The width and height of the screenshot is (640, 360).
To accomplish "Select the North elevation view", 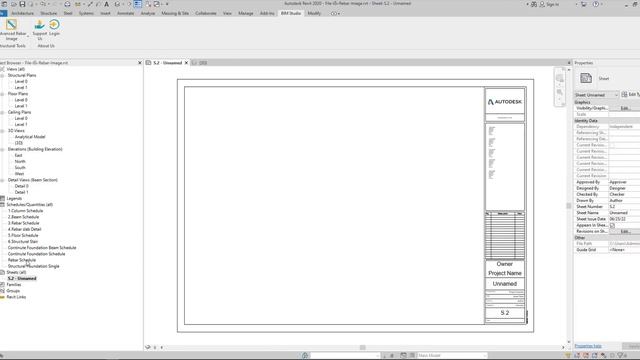I will [x=20, y=162].
